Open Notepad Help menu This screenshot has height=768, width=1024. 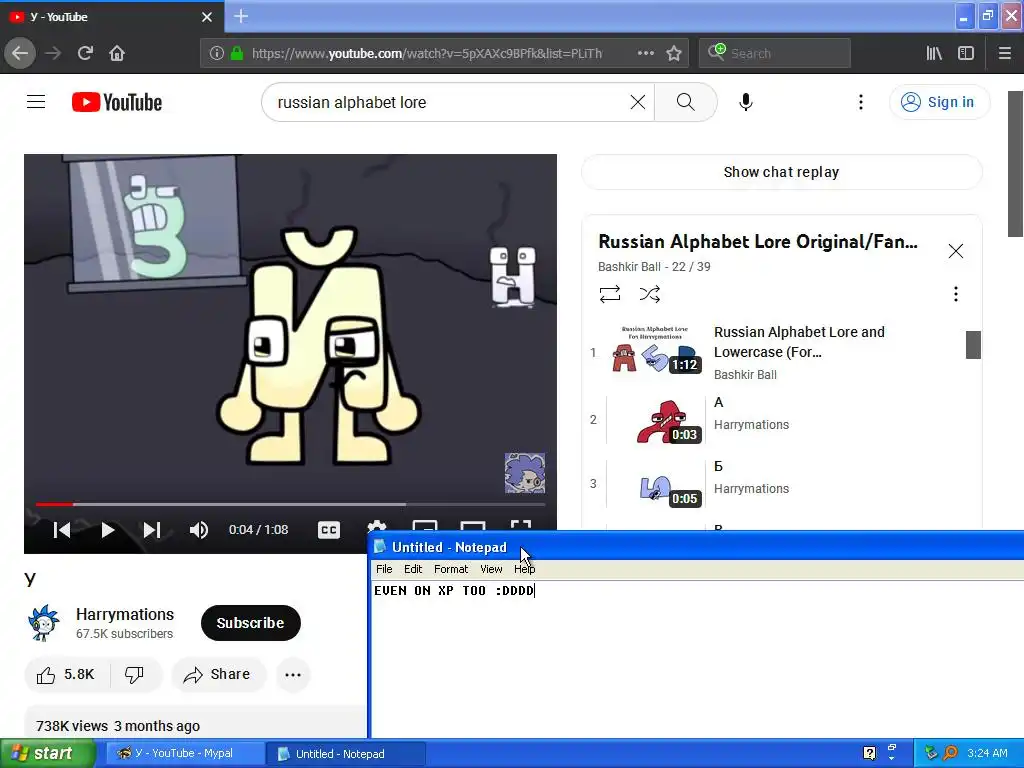pyautogui.click(x=524, y=569)
